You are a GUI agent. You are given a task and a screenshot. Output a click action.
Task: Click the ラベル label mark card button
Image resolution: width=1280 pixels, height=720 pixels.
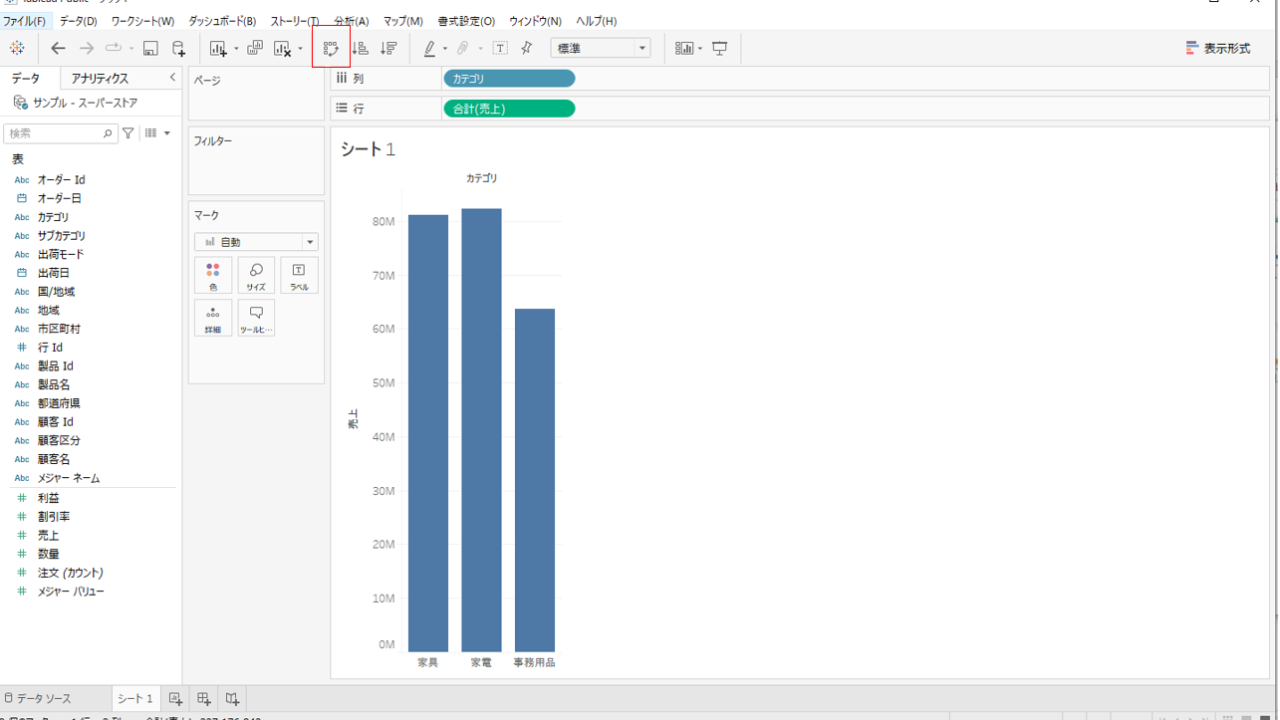pyautogui.click(x=299, y=276)
